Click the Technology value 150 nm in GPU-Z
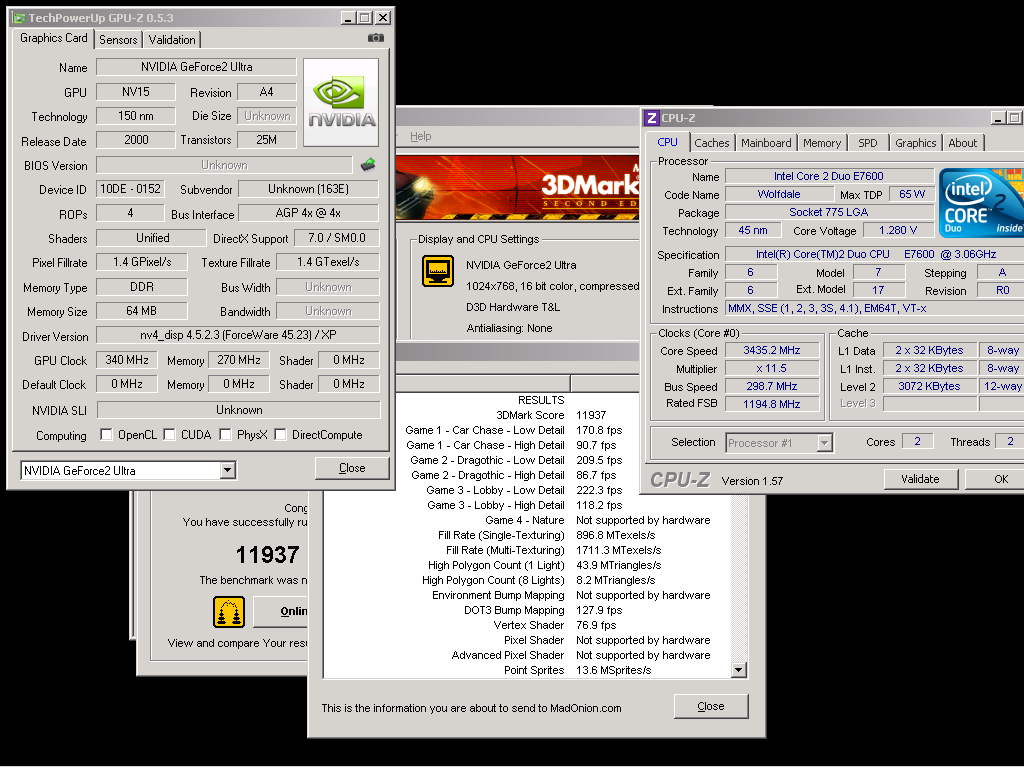 tap(136, 116)
